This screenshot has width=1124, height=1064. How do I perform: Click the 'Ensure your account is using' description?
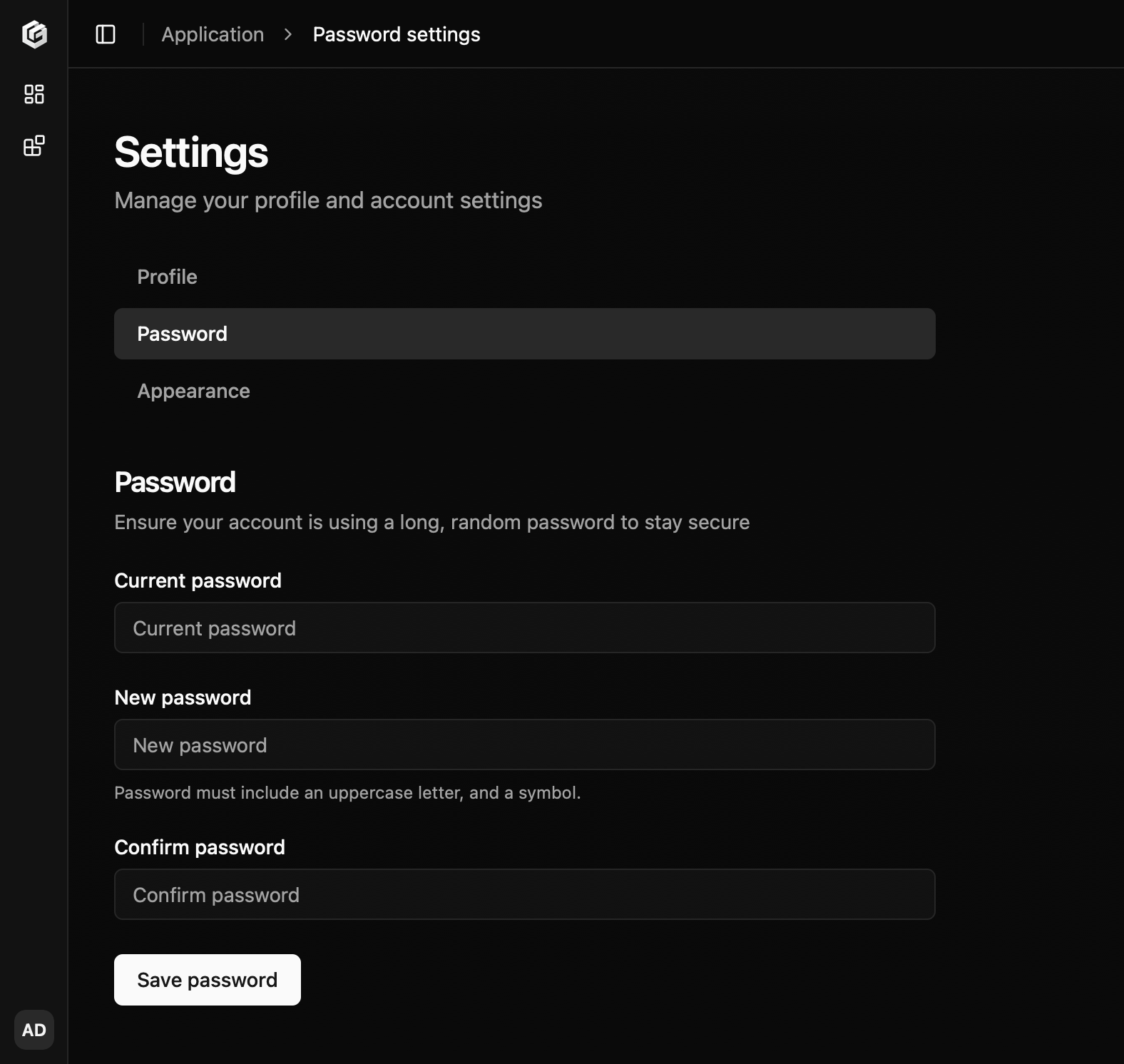[x=432, y=522]
